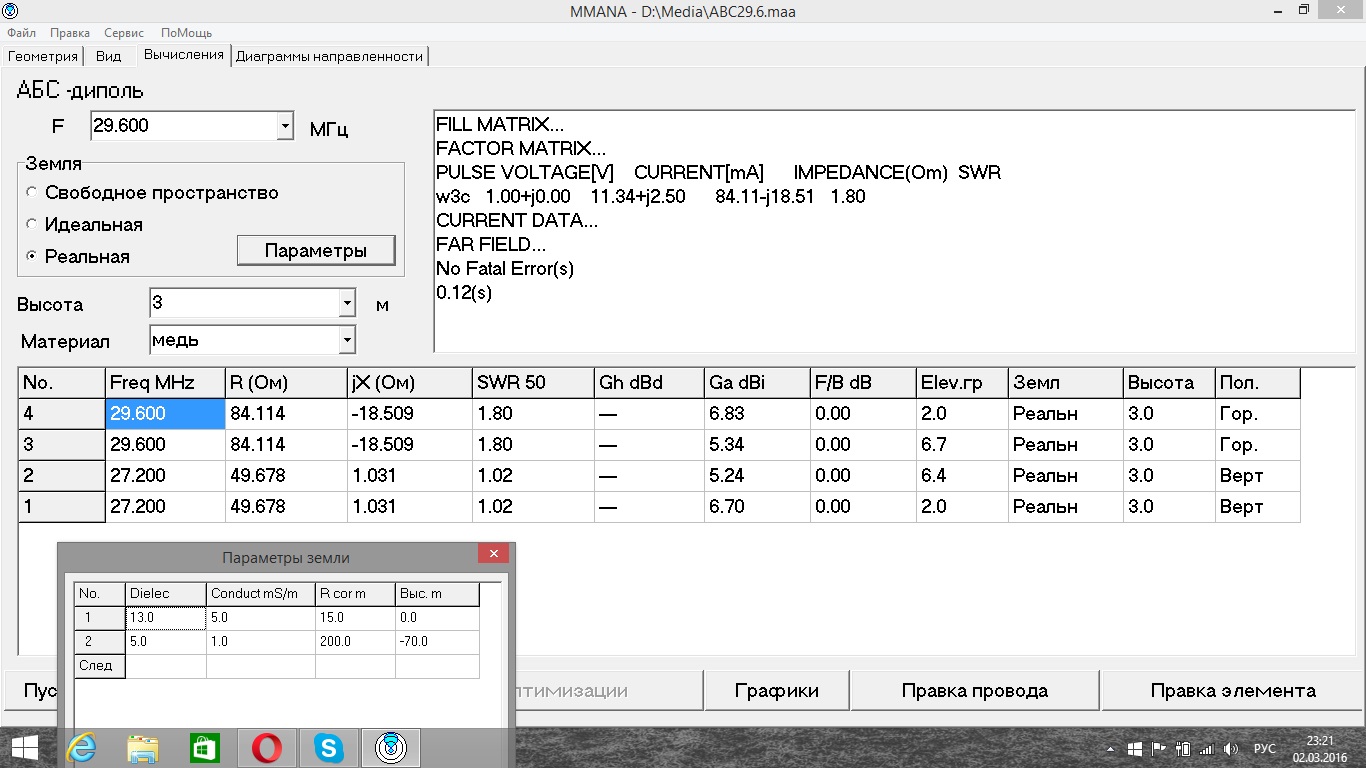Click the jX (Ом) column header
1366x768 pixels.
(x=409, y=383)
